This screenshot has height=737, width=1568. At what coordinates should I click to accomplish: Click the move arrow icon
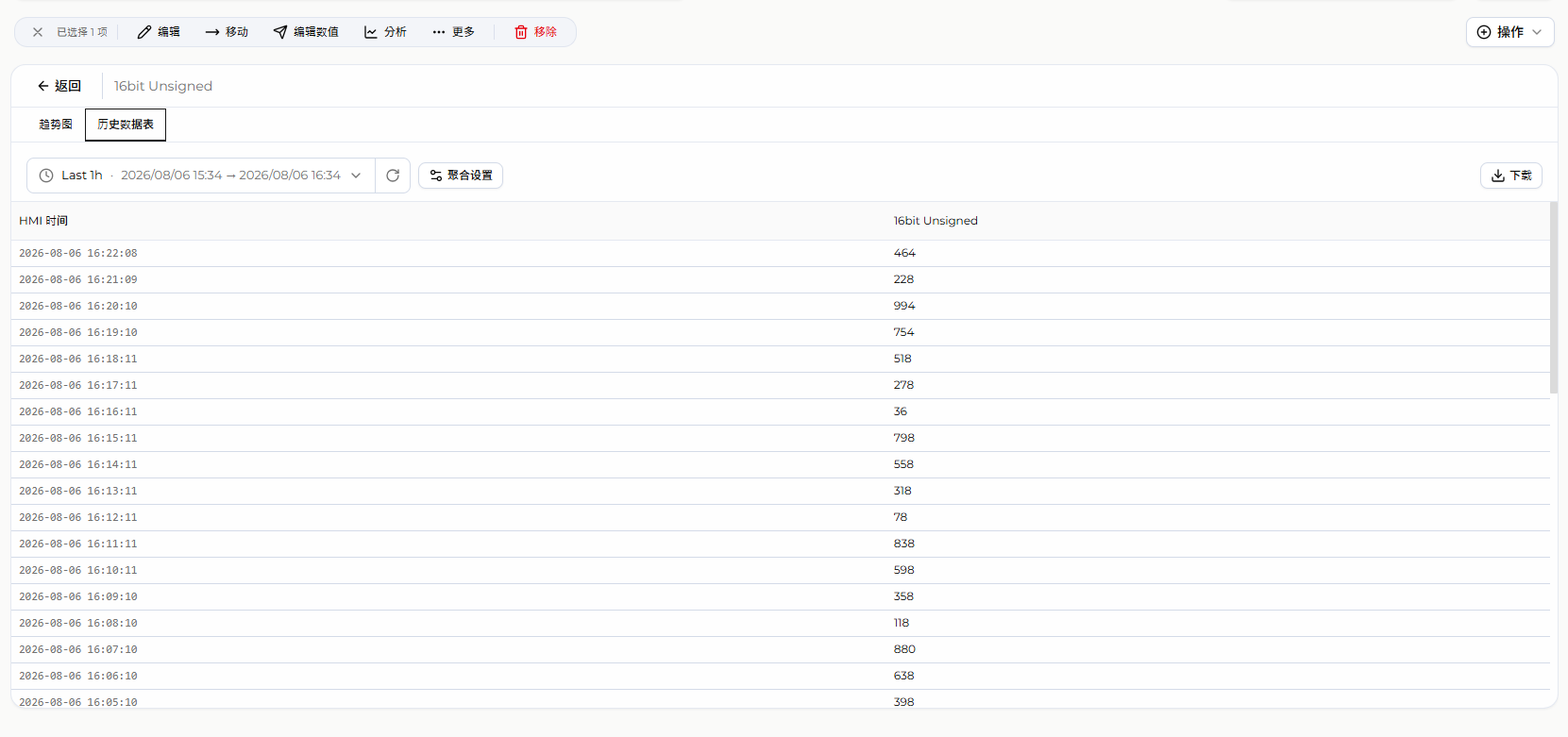(212, 32)
